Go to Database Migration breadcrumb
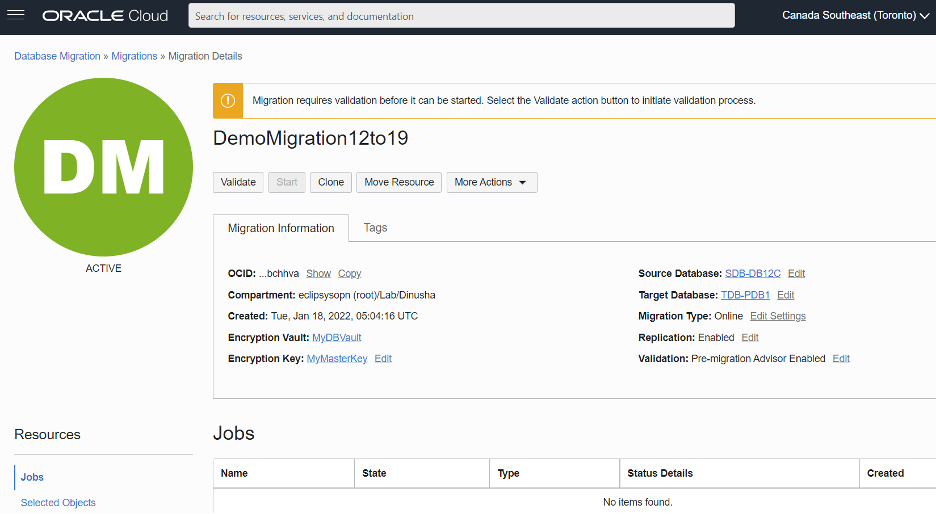936x514 pixels. point(57,56)
